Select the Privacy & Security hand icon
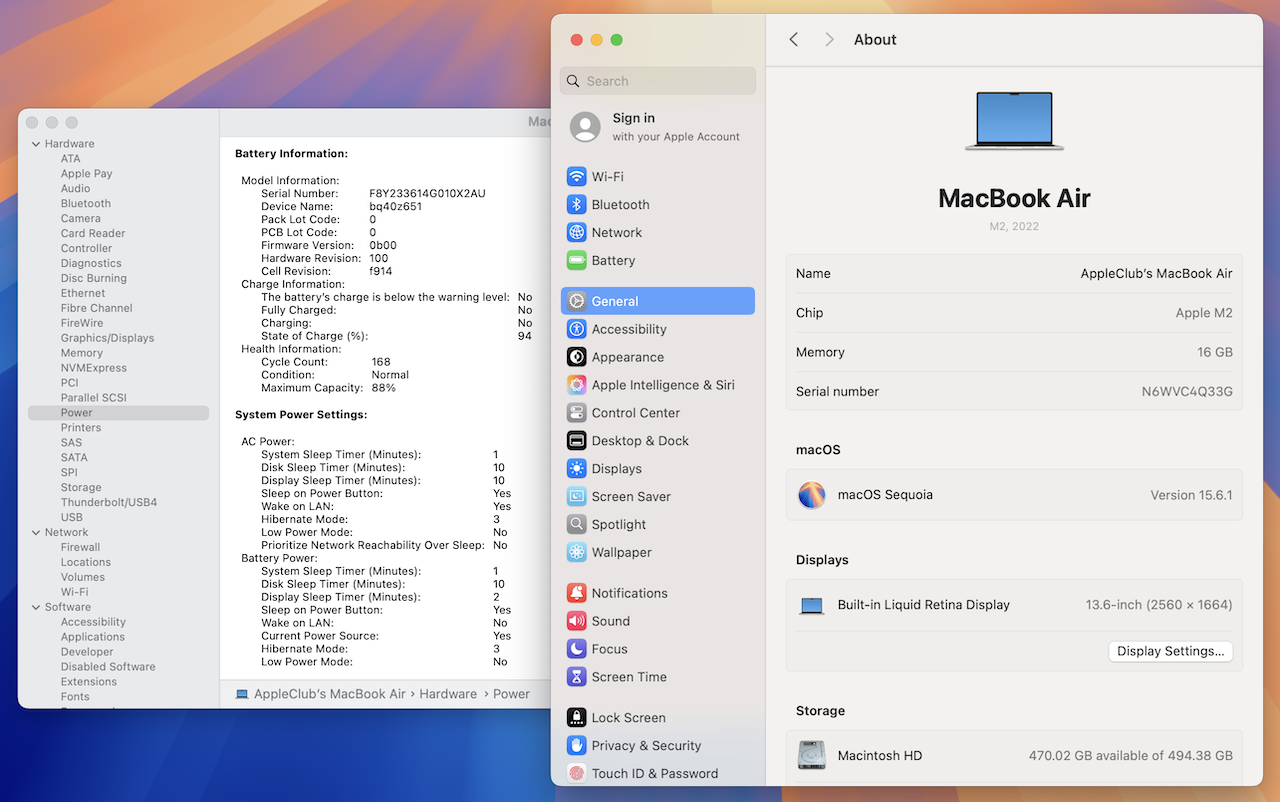 [x=576, y=746]
